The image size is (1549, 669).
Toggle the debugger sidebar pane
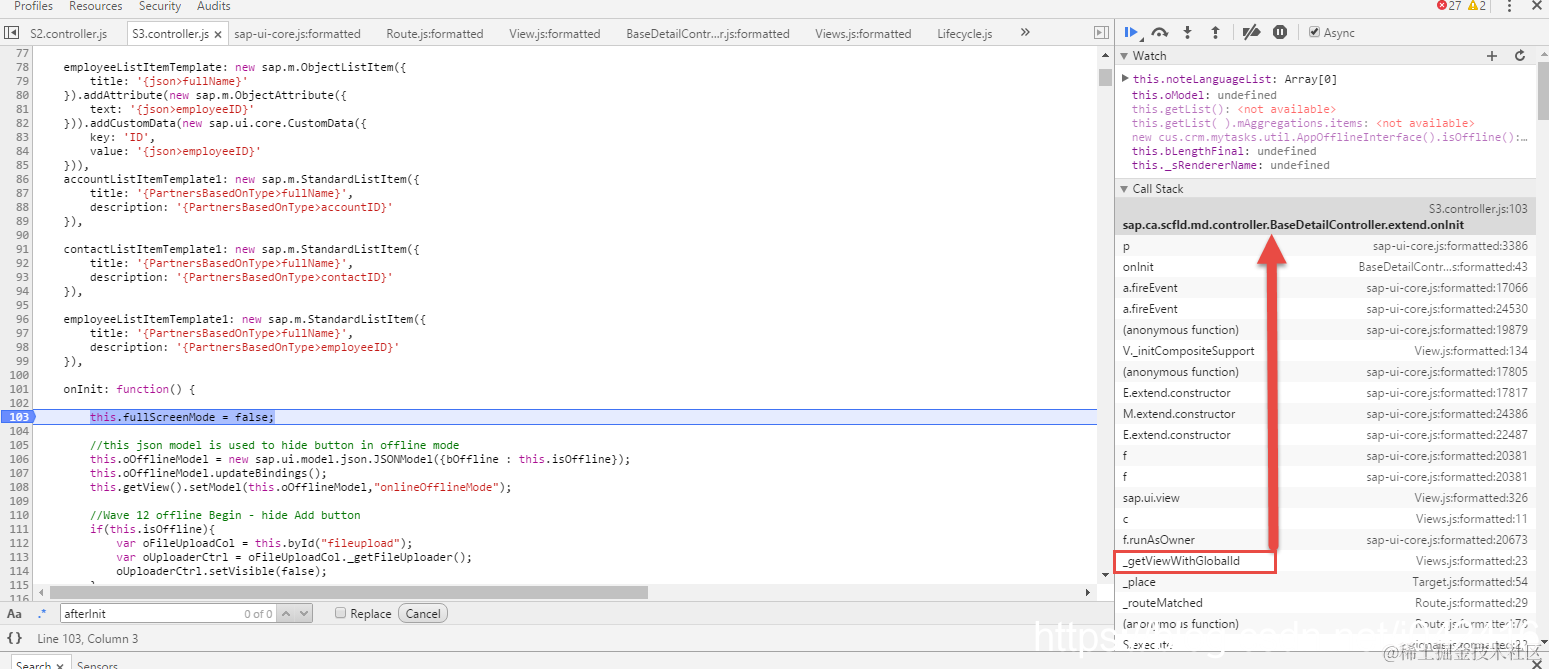[1103, 33]
